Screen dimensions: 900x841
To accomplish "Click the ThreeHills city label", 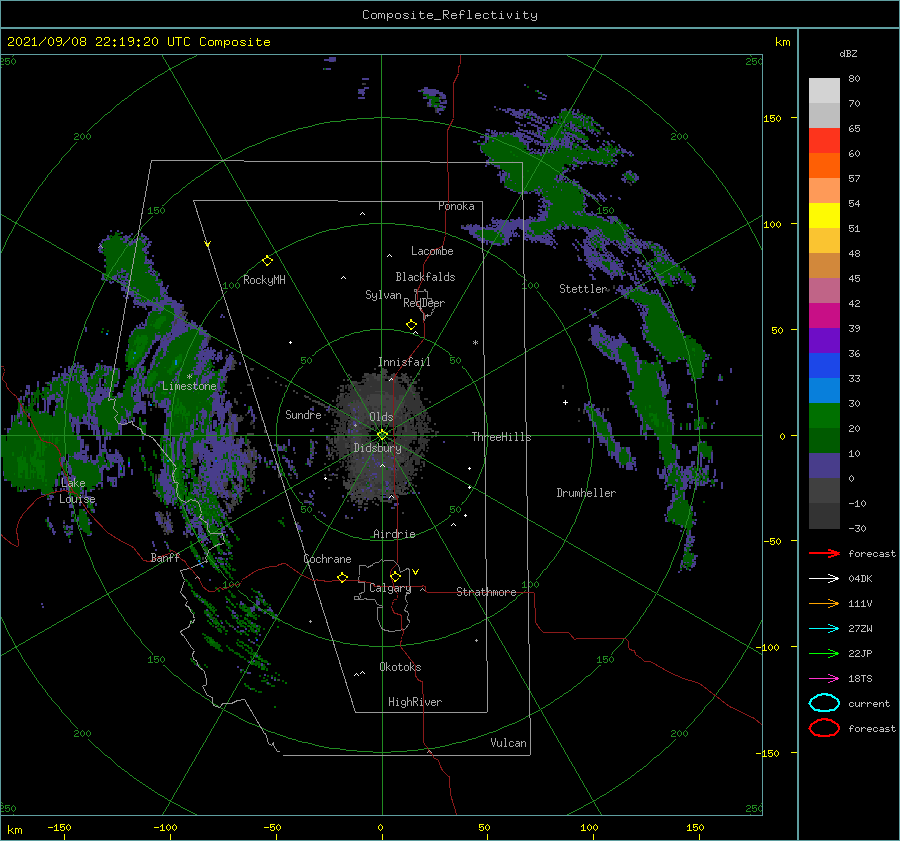I will tap(502, 437).
